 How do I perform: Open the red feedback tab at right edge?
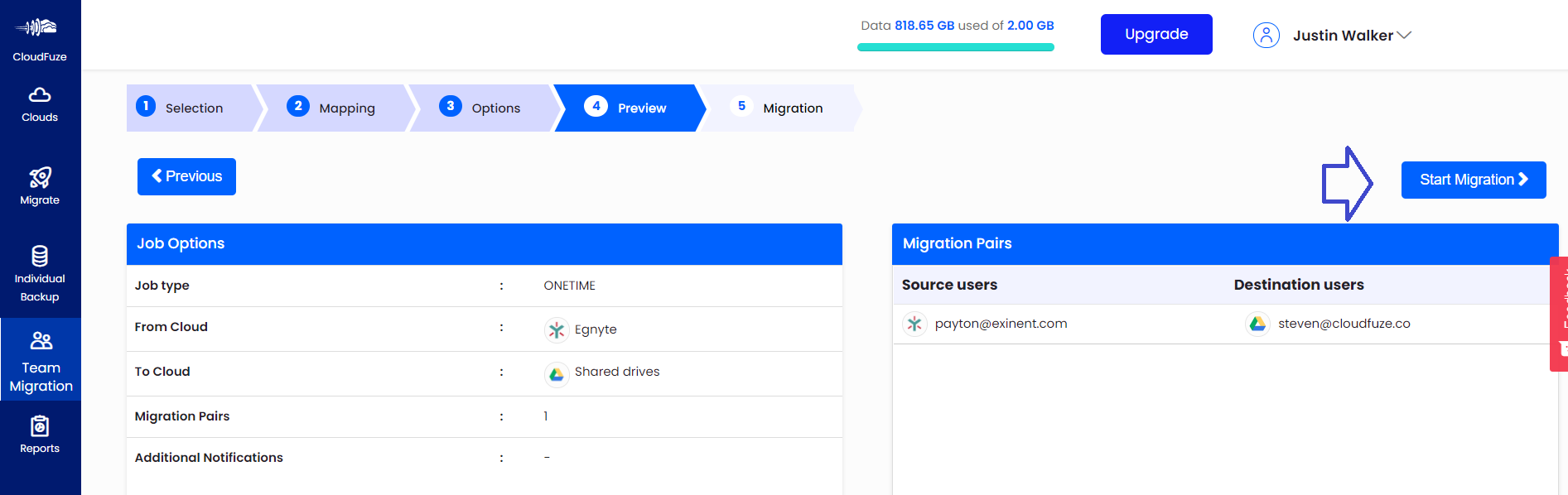point(1559,314)
